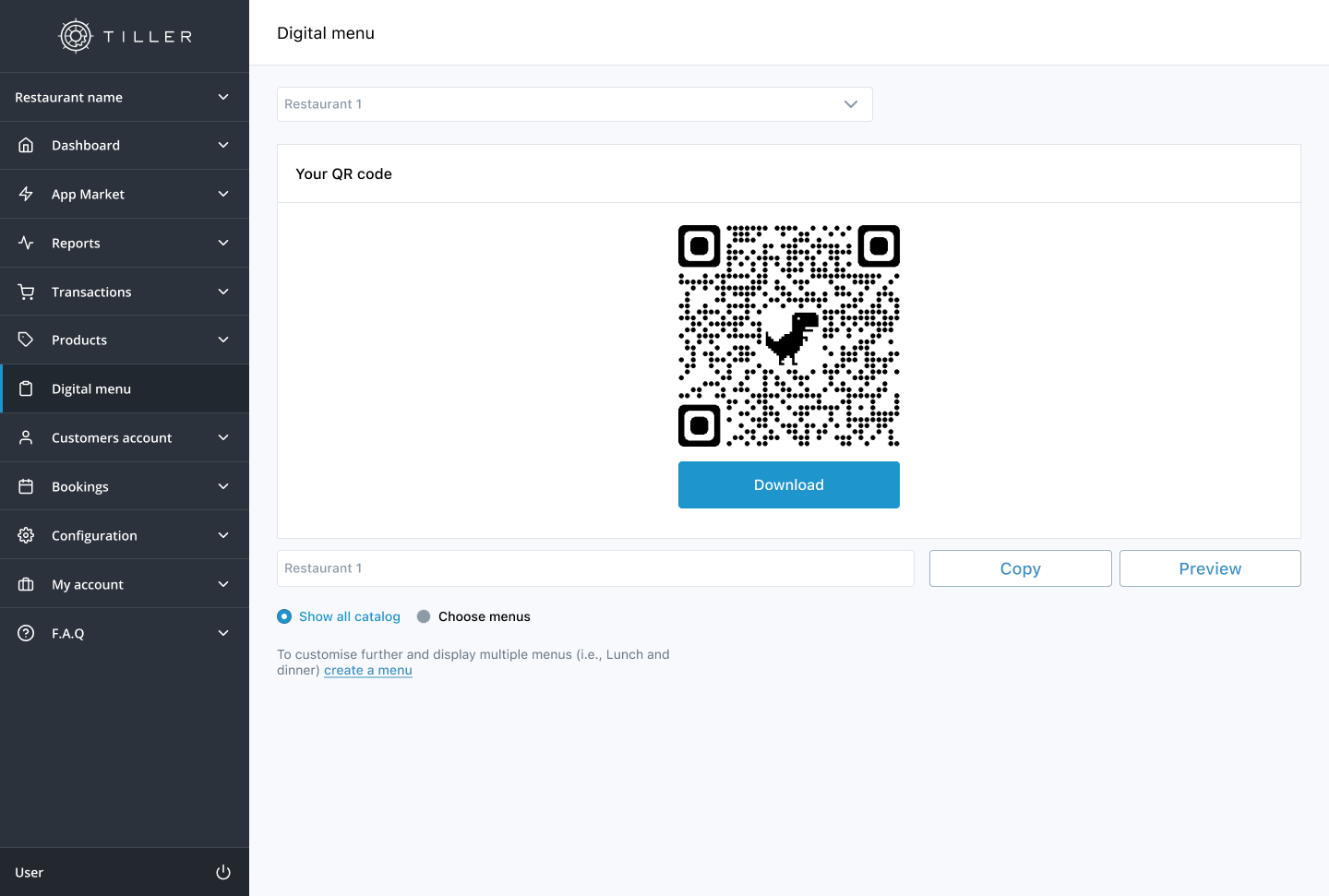Open the Restaurant 1 dropdown selector
1329x896 pixels.
pos(574,104)
